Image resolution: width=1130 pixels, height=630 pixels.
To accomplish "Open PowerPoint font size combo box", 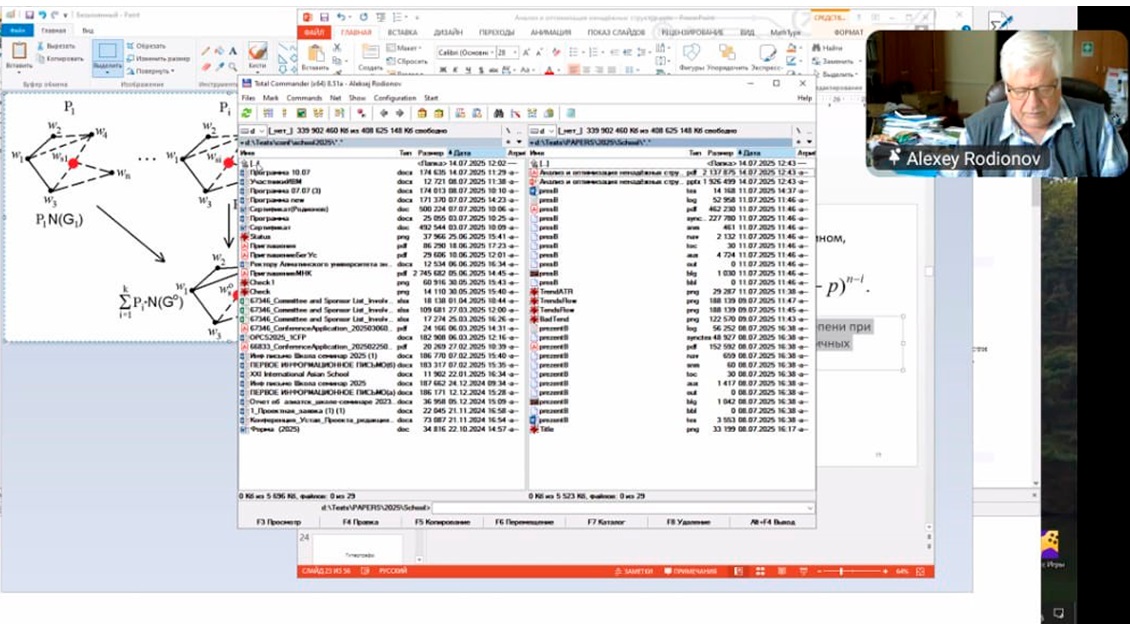I will 507,53.
